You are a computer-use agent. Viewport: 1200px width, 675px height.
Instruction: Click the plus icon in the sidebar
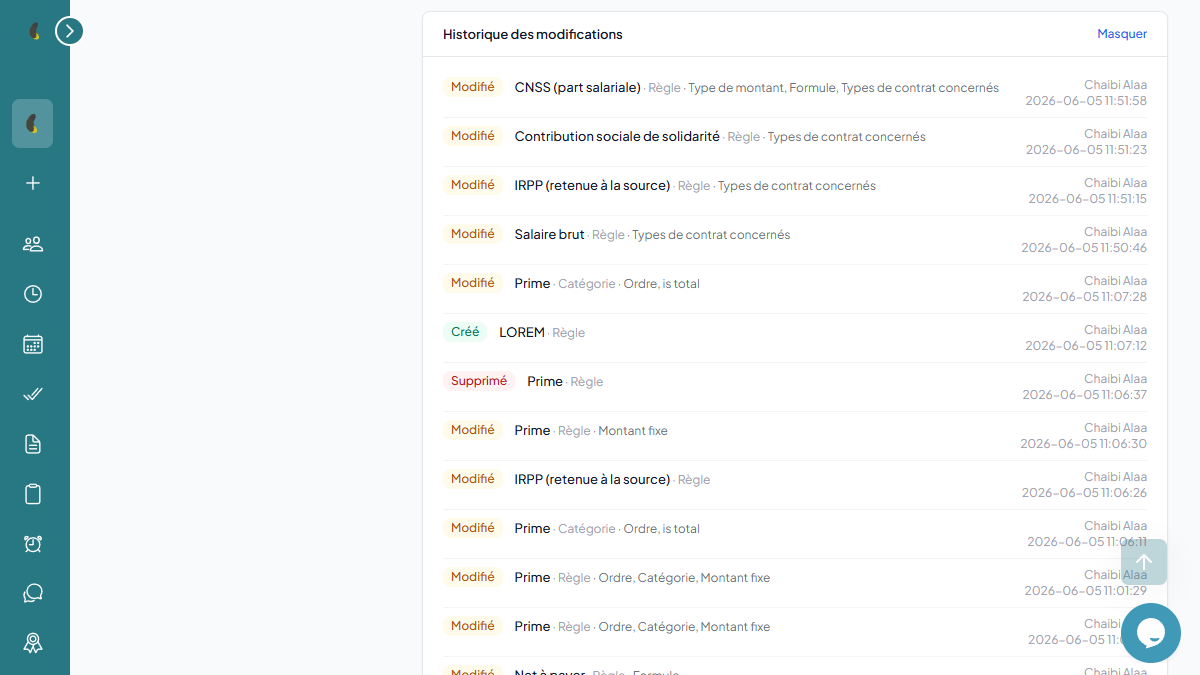(33, 183)
